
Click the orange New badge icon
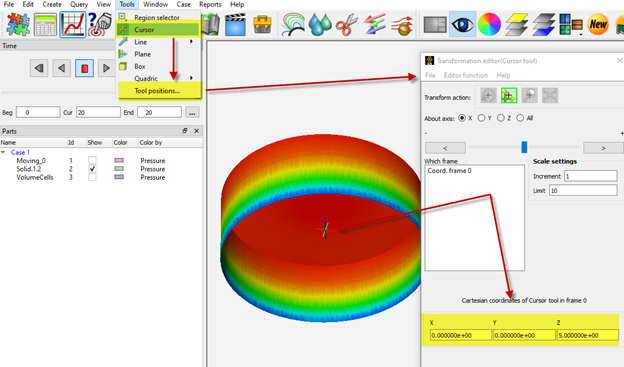click(598, 25)
